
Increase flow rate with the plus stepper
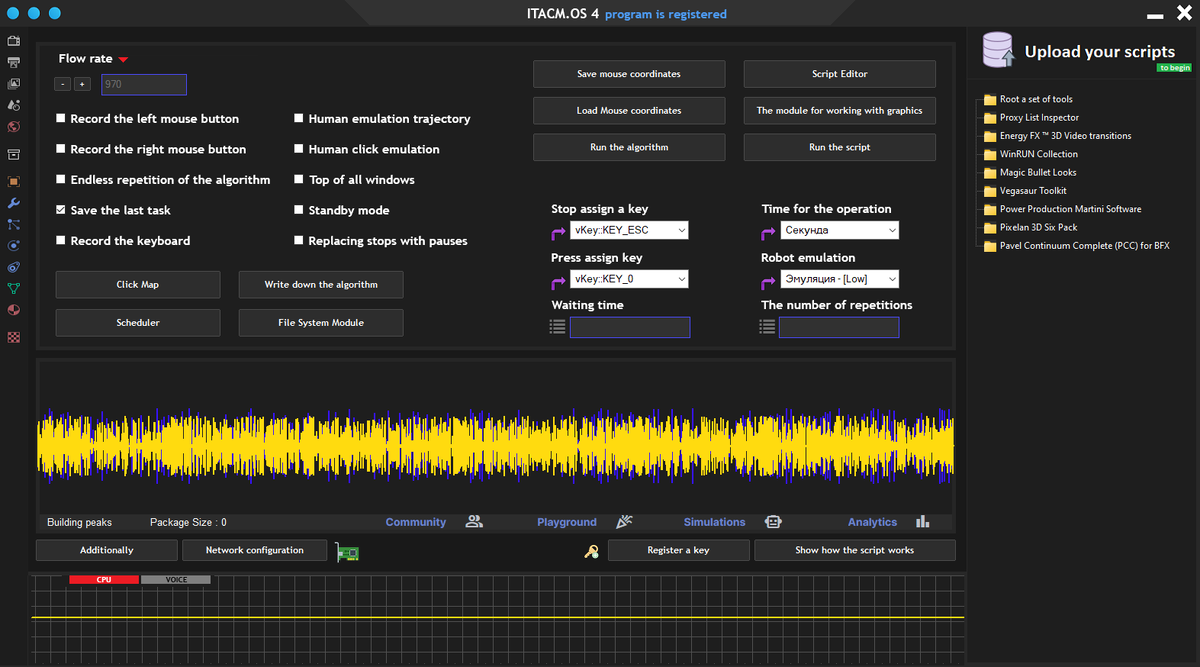point(82,85)
